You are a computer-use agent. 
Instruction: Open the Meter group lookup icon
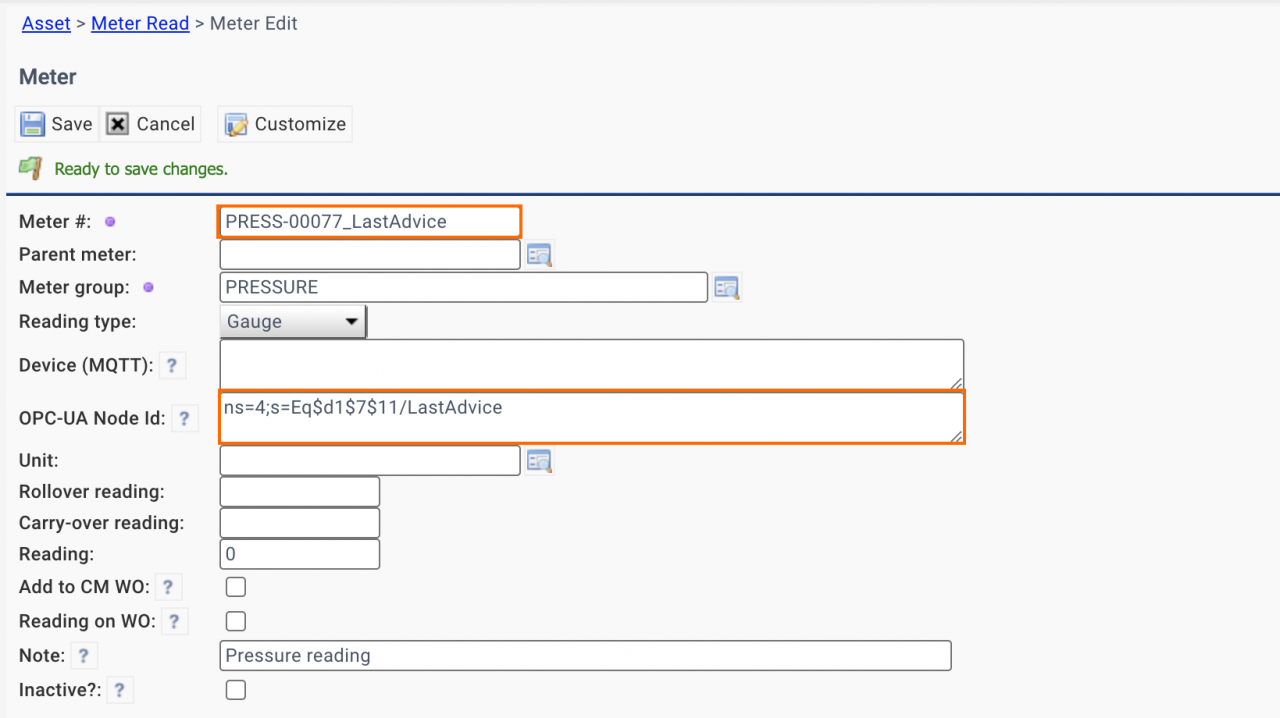(727, 288)
